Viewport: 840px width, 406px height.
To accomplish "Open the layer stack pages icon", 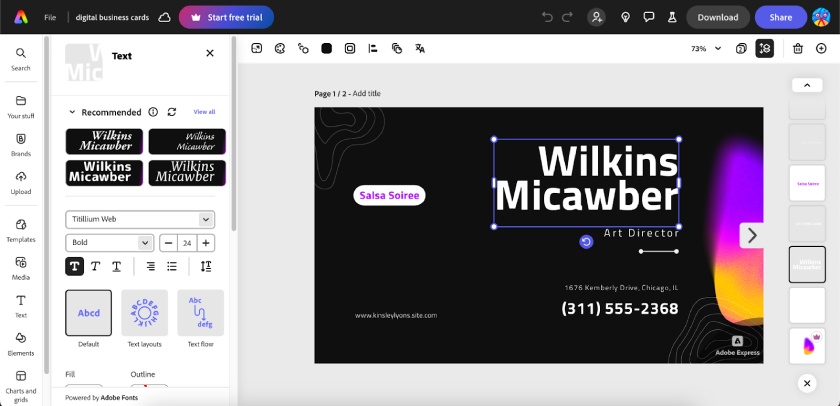I will coord(764,48).
